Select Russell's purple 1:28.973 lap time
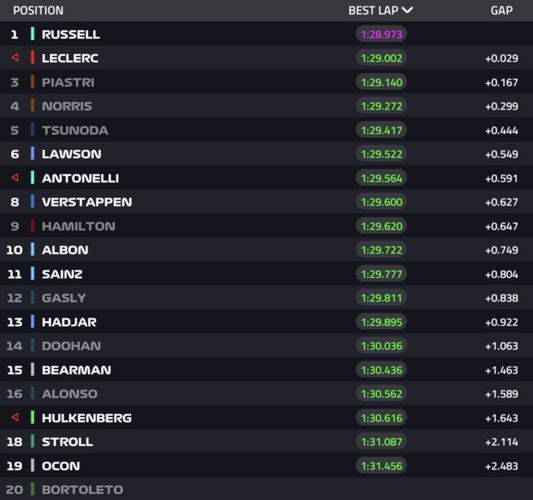Image resolution: width=533 pixels, height=500 pixels. click(x=381, y=34)
